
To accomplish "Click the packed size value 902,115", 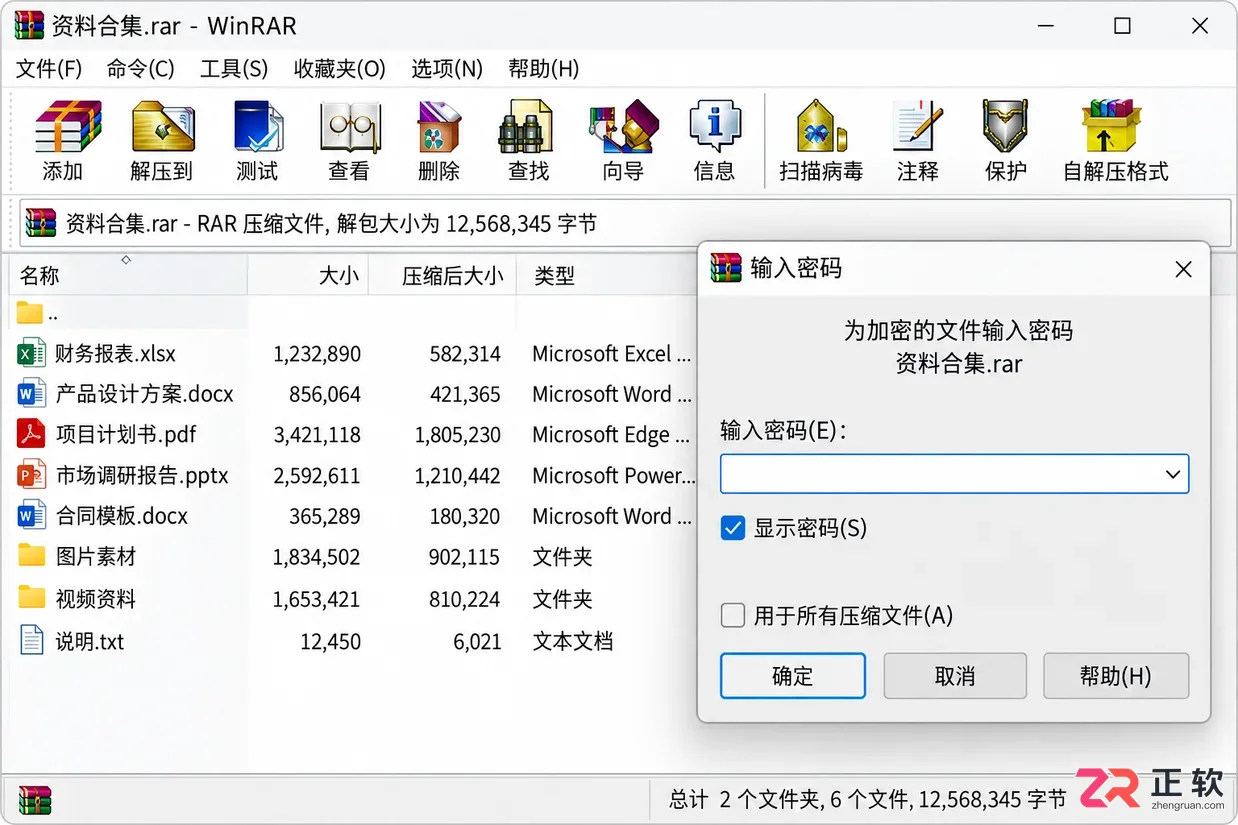I will pos(465,556).
